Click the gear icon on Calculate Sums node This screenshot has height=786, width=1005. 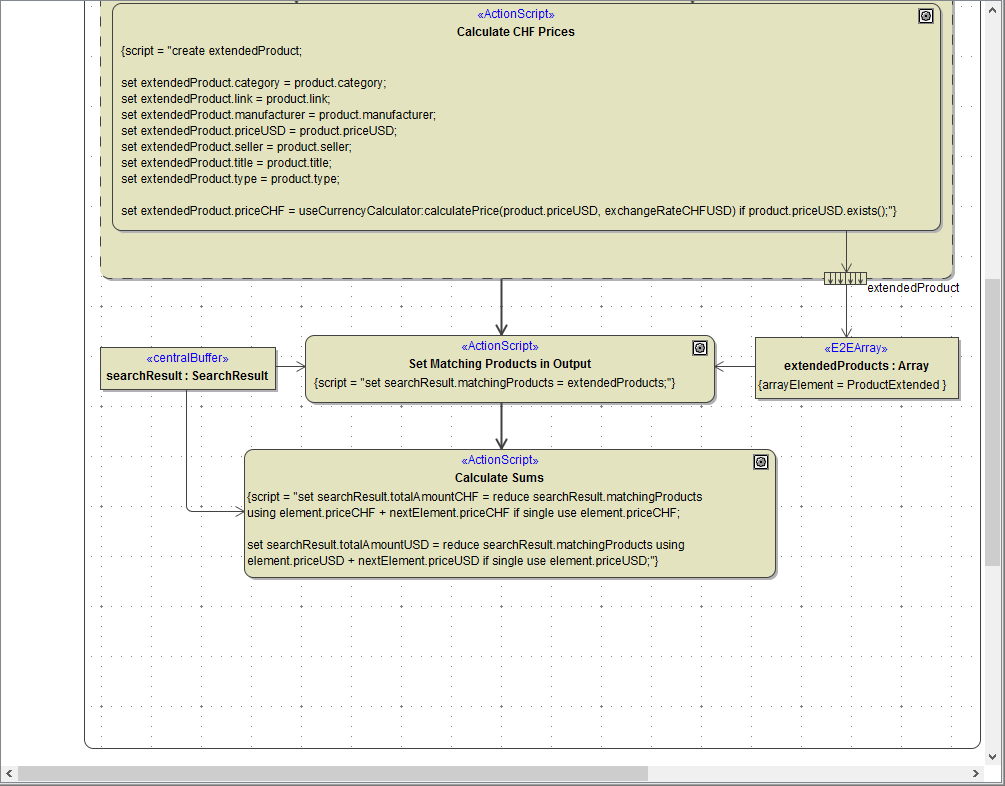click(x=761, y=461)
